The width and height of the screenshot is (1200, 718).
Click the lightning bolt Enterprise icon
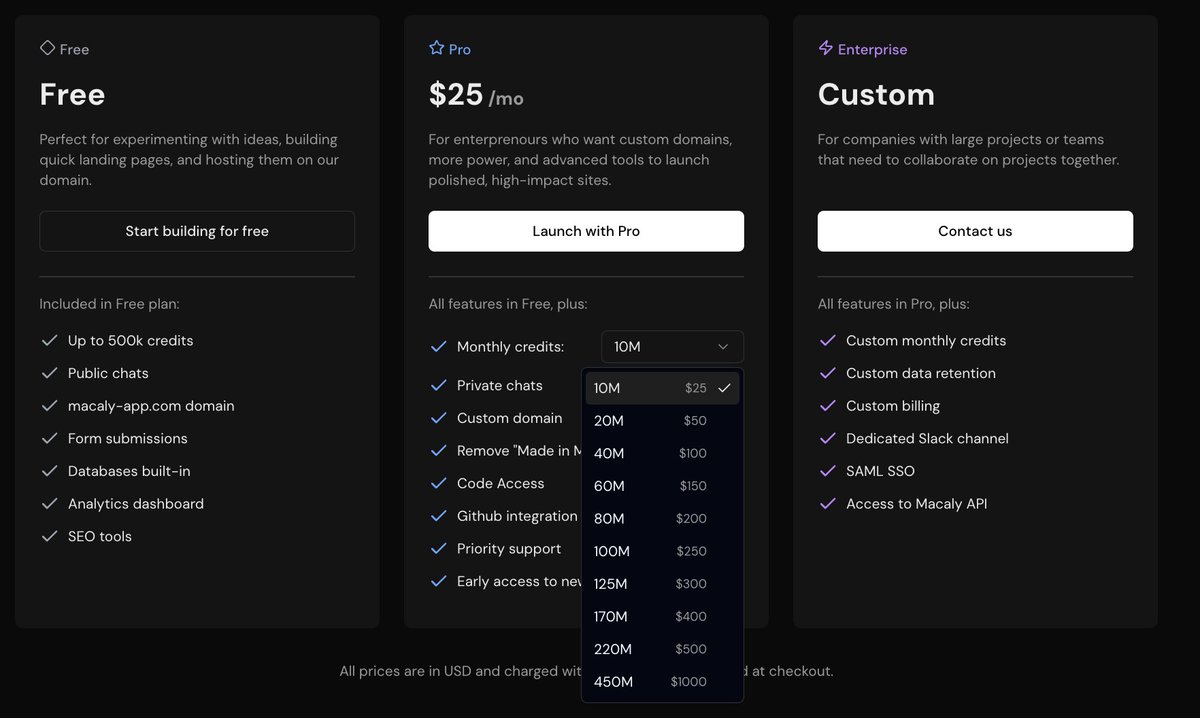point(825,48)
